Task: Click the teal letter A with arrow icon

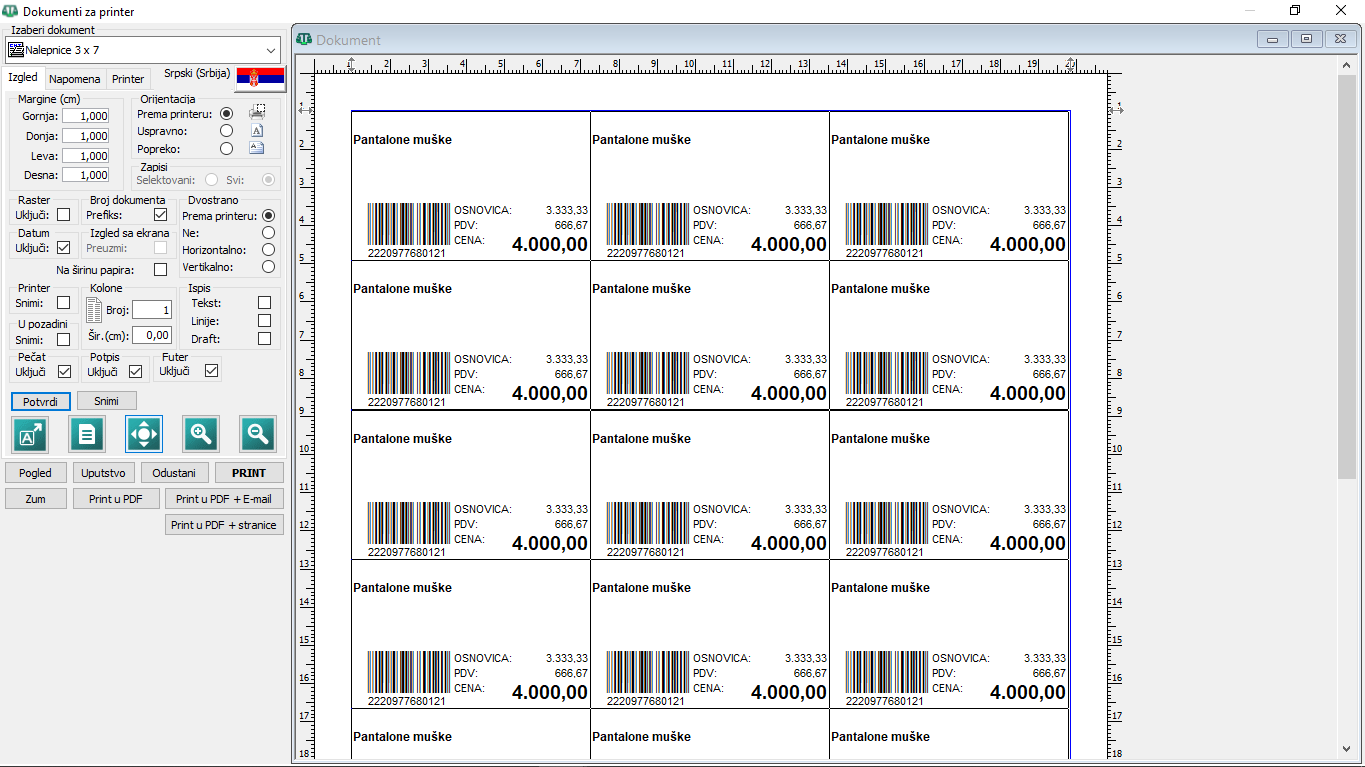Action: [x=30, y=434]
